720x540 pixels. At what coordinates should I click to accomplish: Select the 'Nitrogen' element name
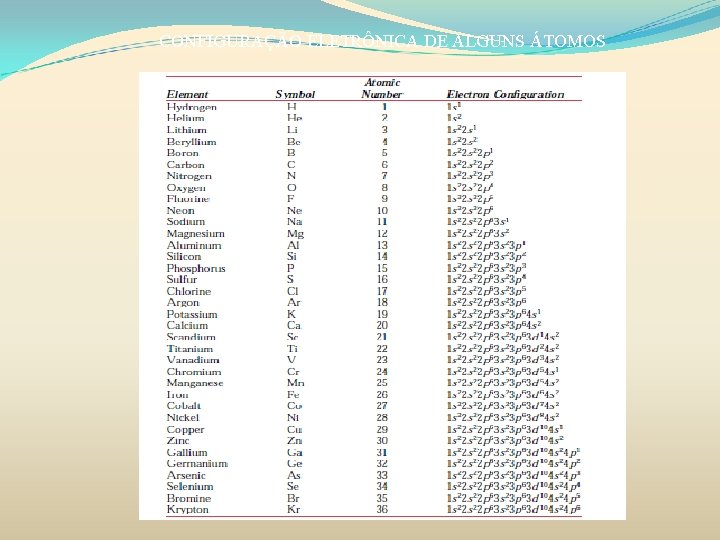189,176
